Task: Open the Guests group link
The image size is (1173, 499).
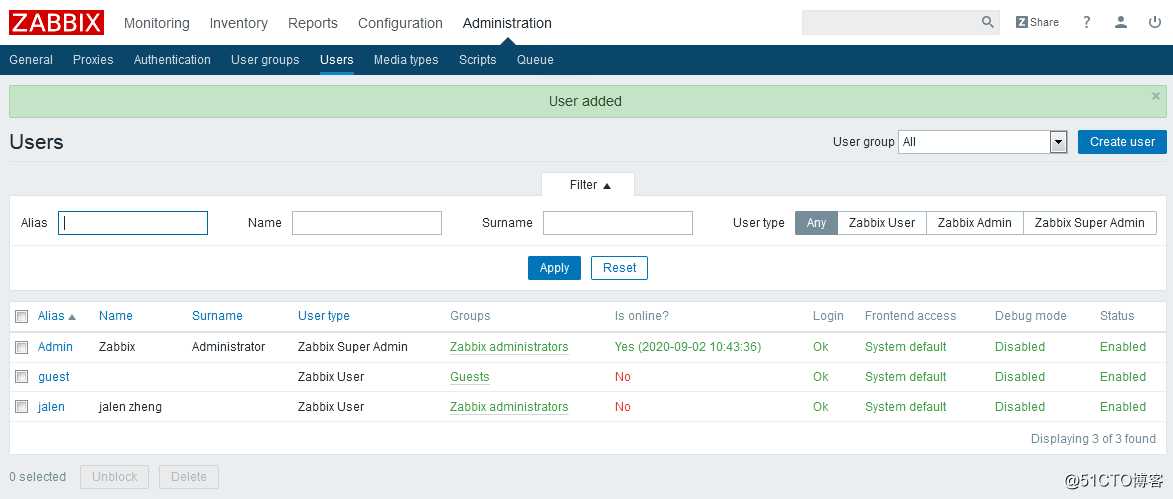Action: [470, 377]
